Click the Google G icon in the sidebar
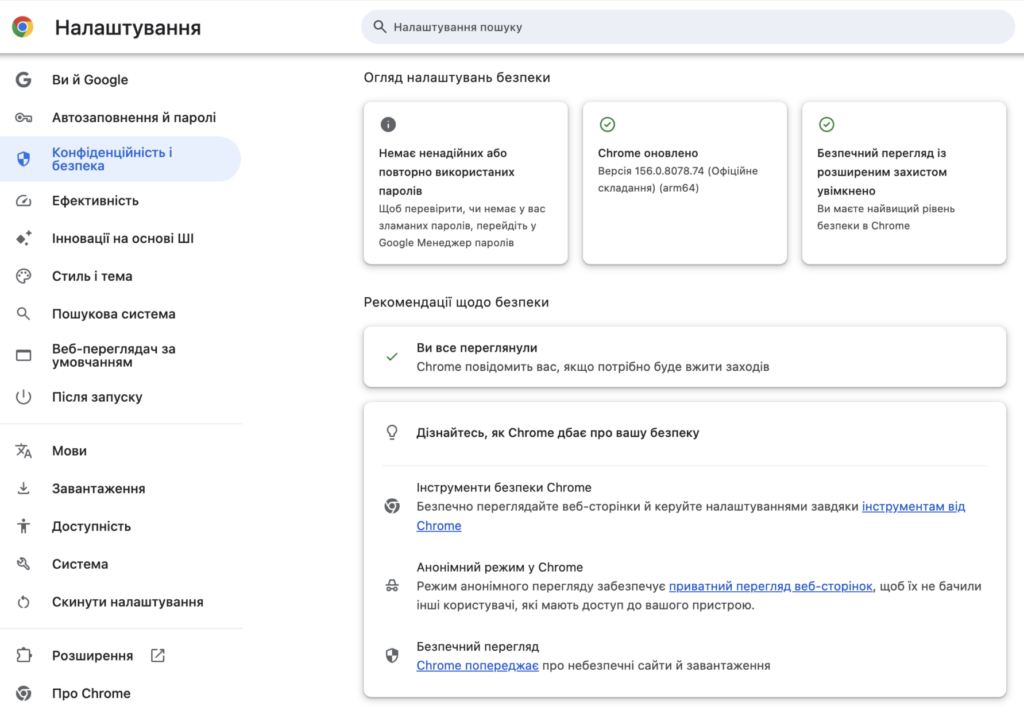This screenshot has width=1024, height=710. point(24,80)
